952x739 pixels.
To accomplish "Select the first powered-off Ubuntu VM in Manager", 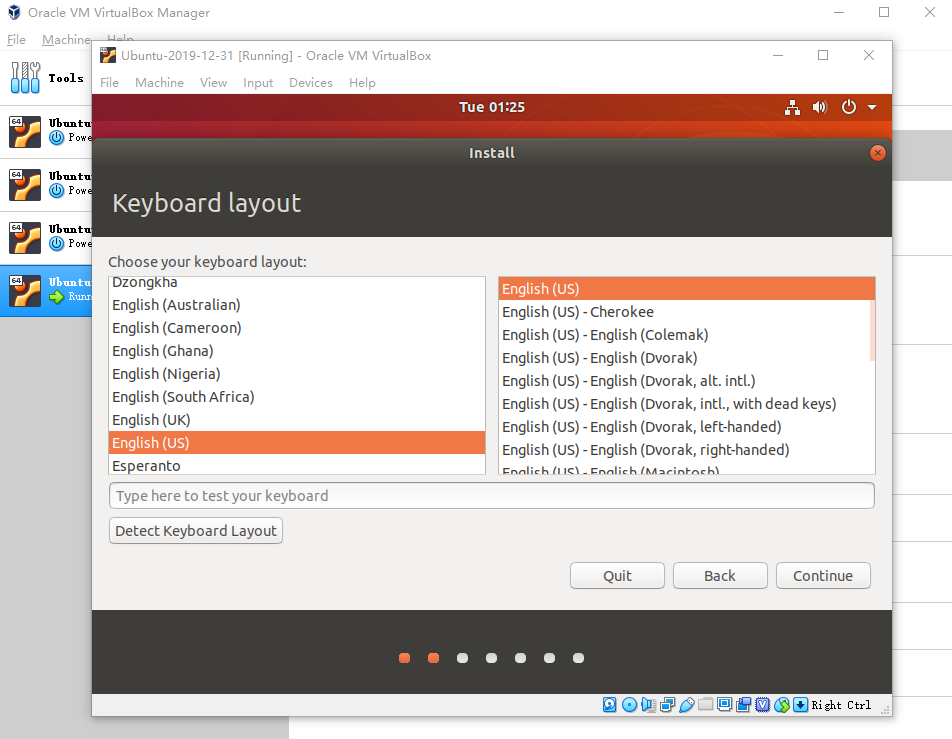I will (x=46, y=132).
